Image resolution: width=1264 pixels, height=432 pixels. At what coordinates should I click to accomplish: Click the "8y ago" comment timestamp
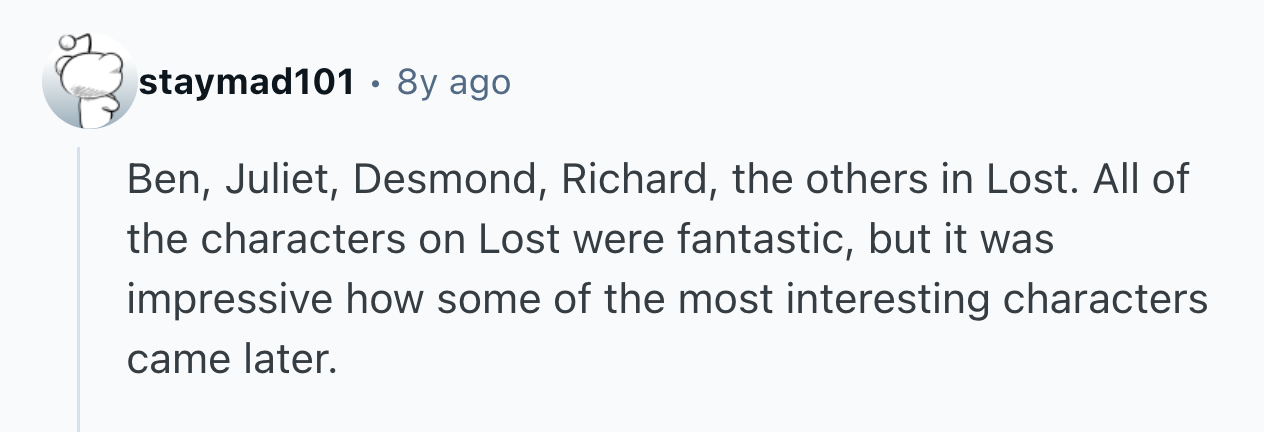(453, 82)
